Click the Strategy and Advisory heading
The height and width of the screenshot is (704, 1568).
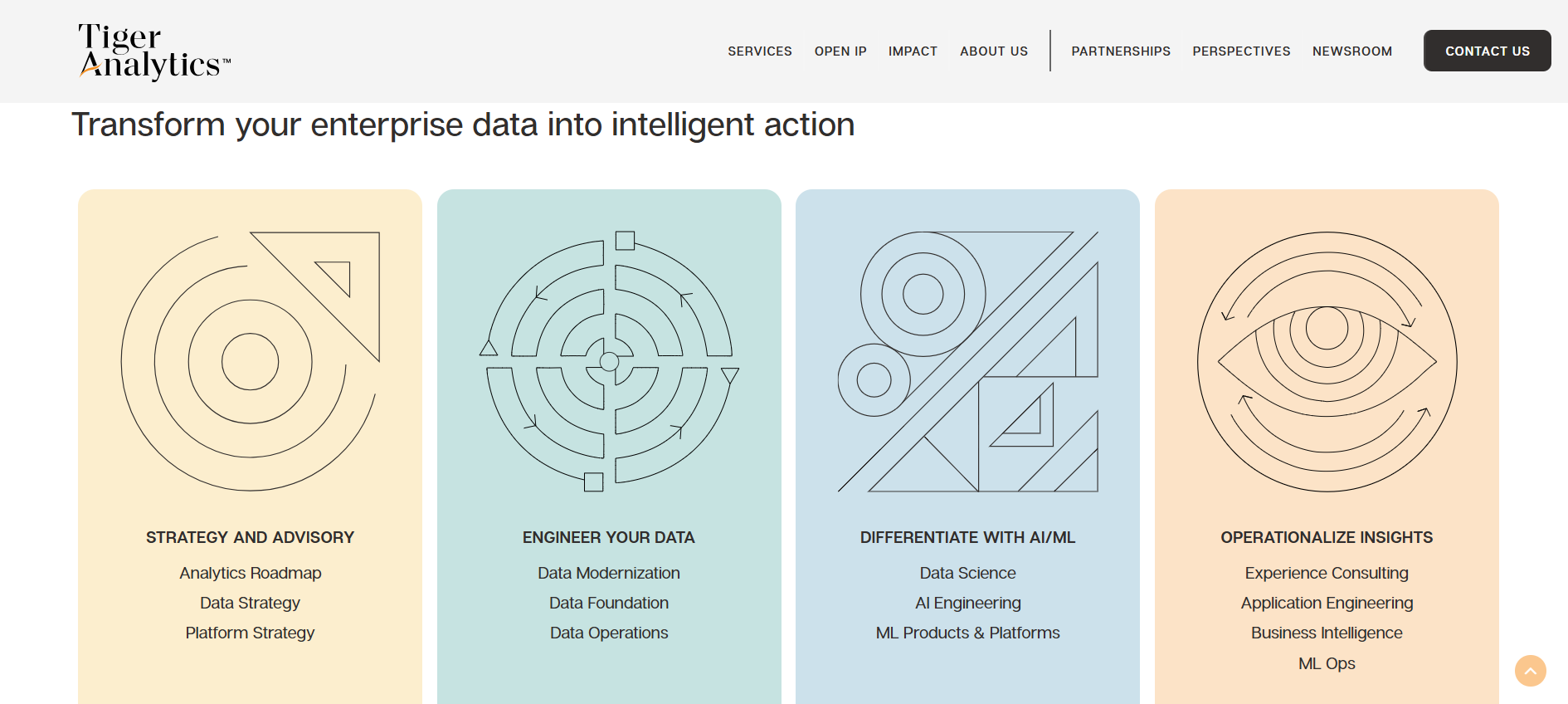[250, 537]
